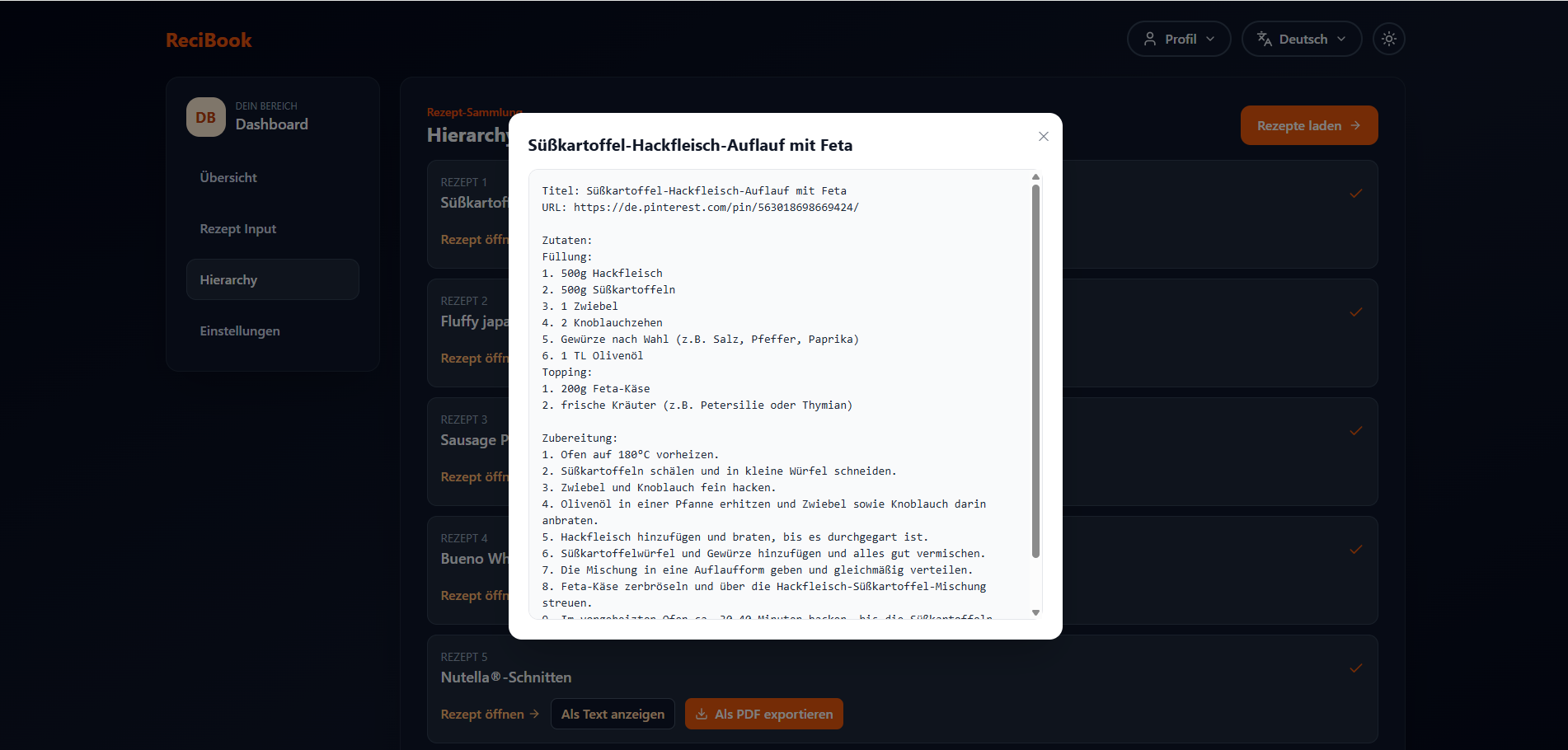Open the Nutella-Schnitten recipe via Rezept öffnen
Image resolution: width=1568 pixels, height=750 pixels.
(x=490, y=714)
